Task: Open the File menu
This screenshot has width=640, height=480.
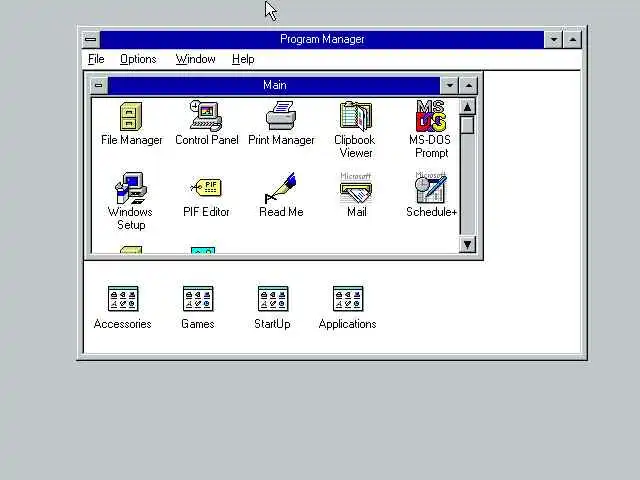Action: click(x=96, y=59)
